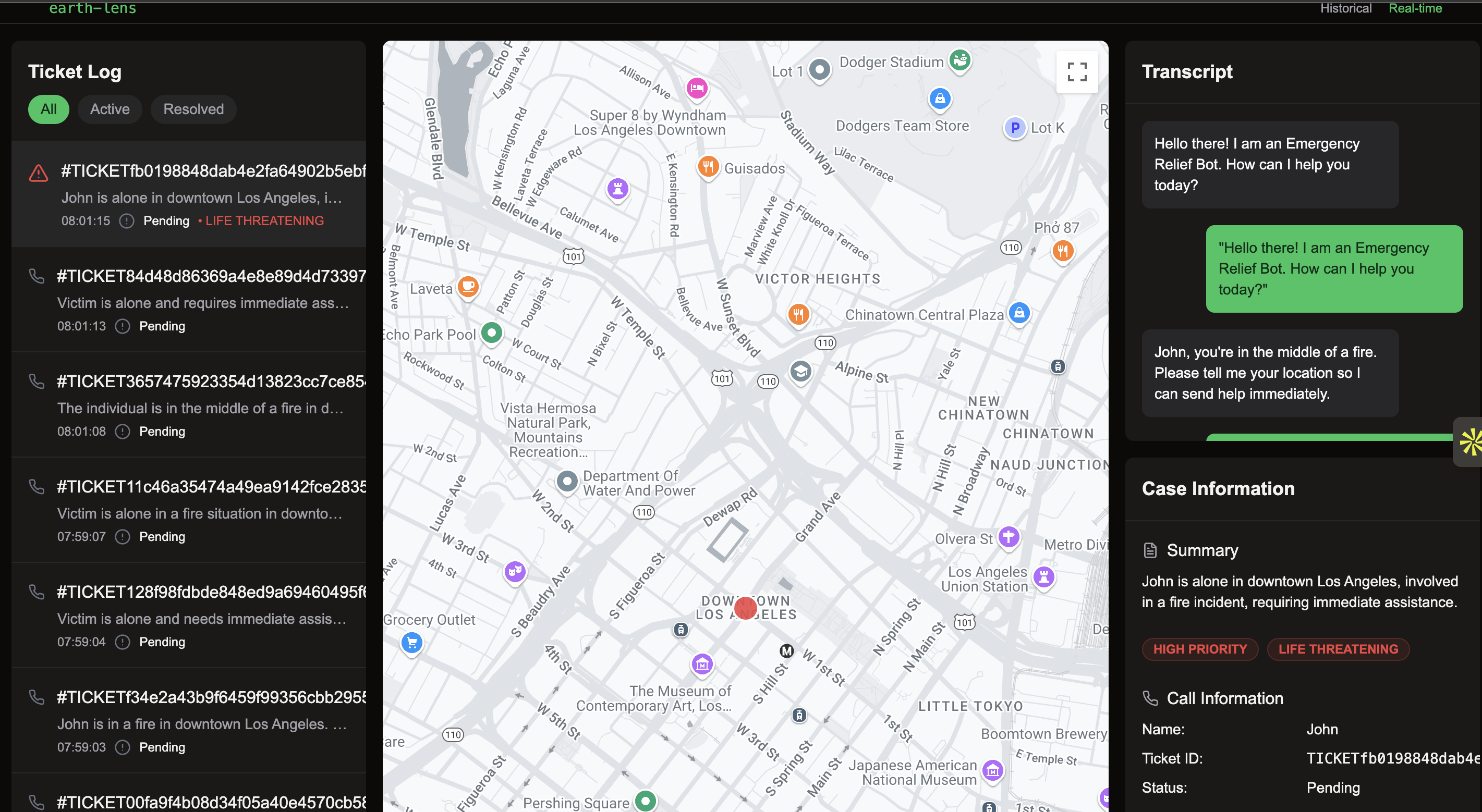Filter tickets by Active
Image resolution: width=1482 pixels, height=812 pixels.
click(x=110, y=109)
